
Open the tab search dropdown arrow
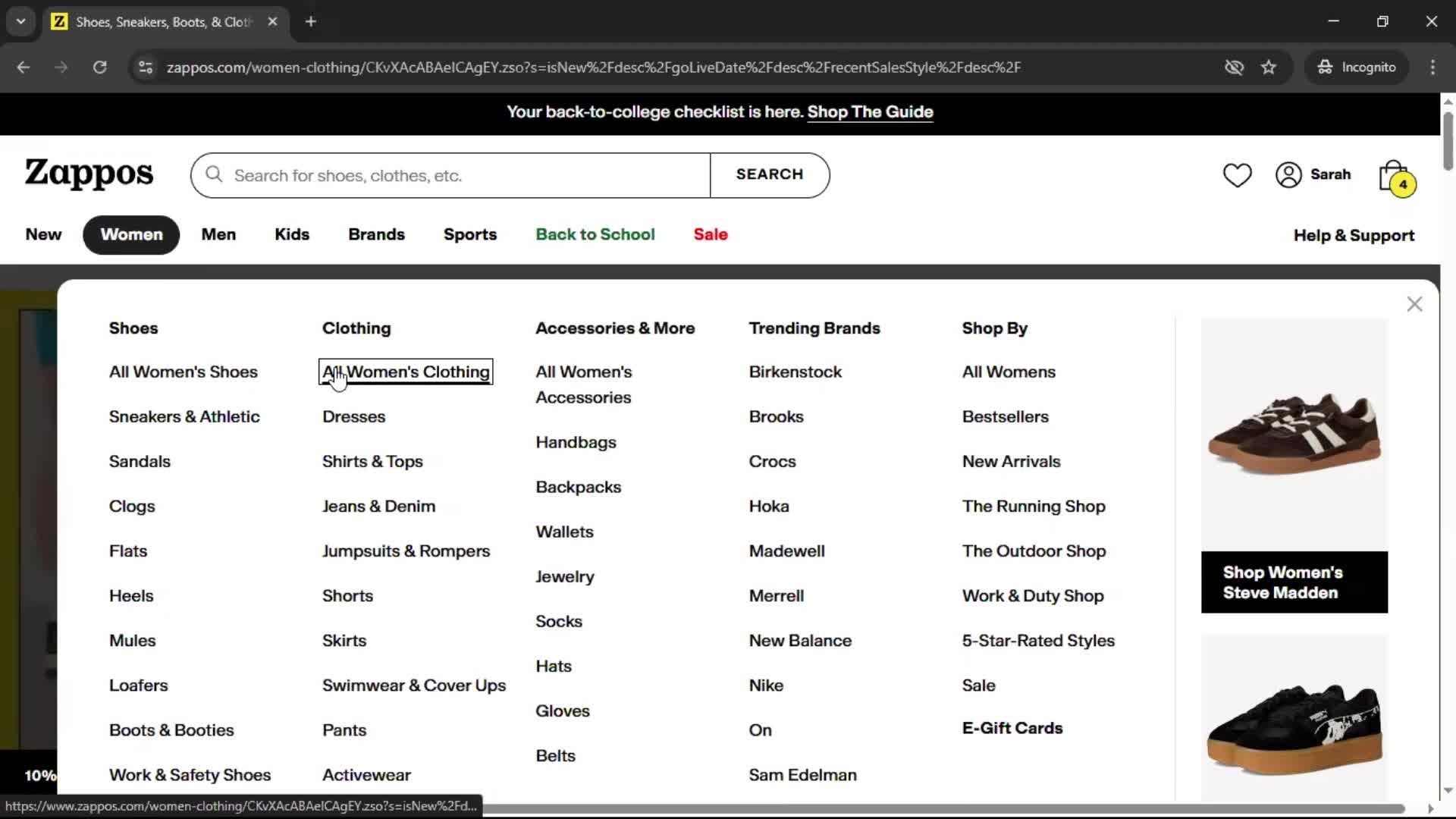click(20, 22)
